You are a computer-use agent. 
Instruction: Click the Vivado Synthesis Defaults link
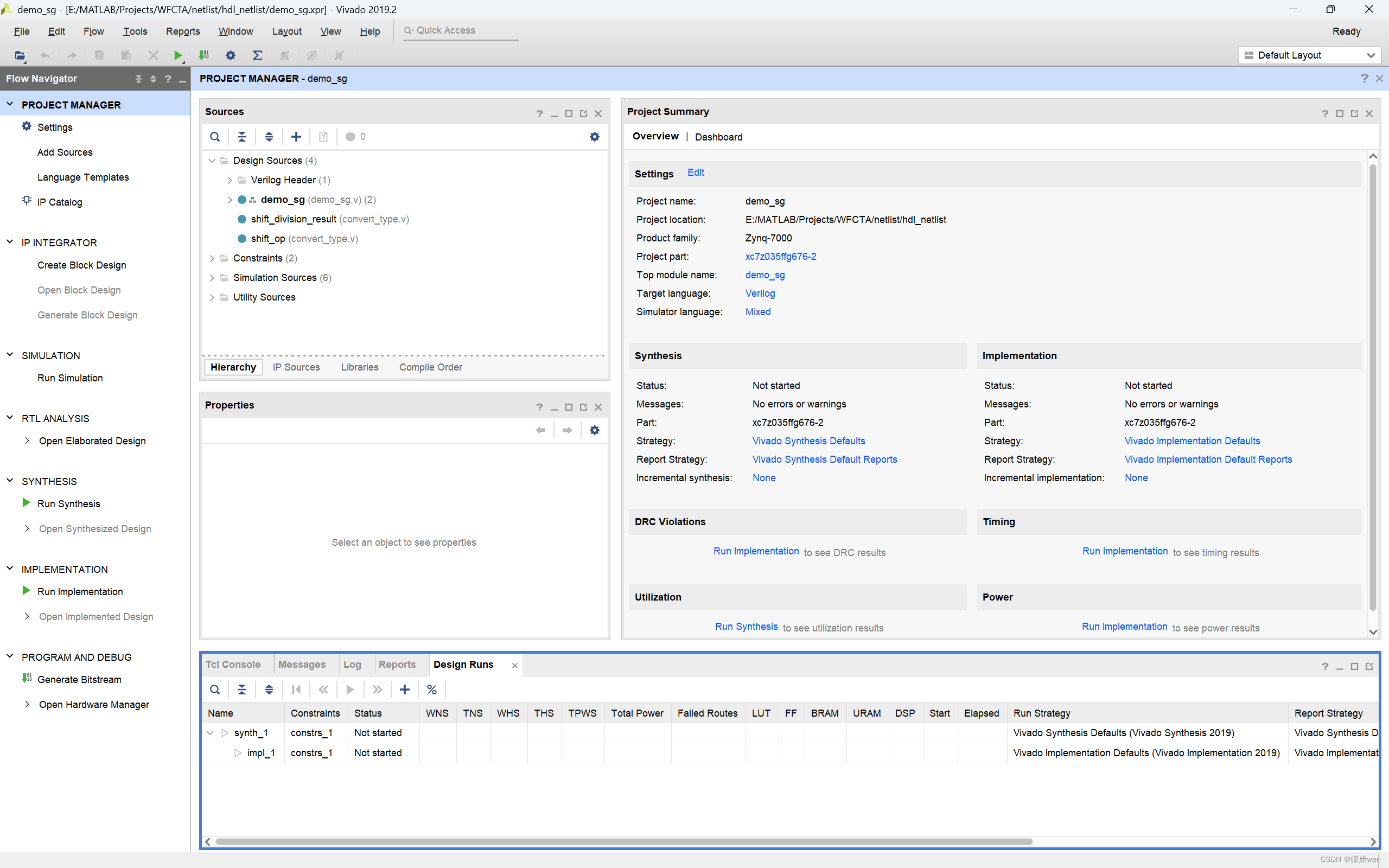coord(809,441)
